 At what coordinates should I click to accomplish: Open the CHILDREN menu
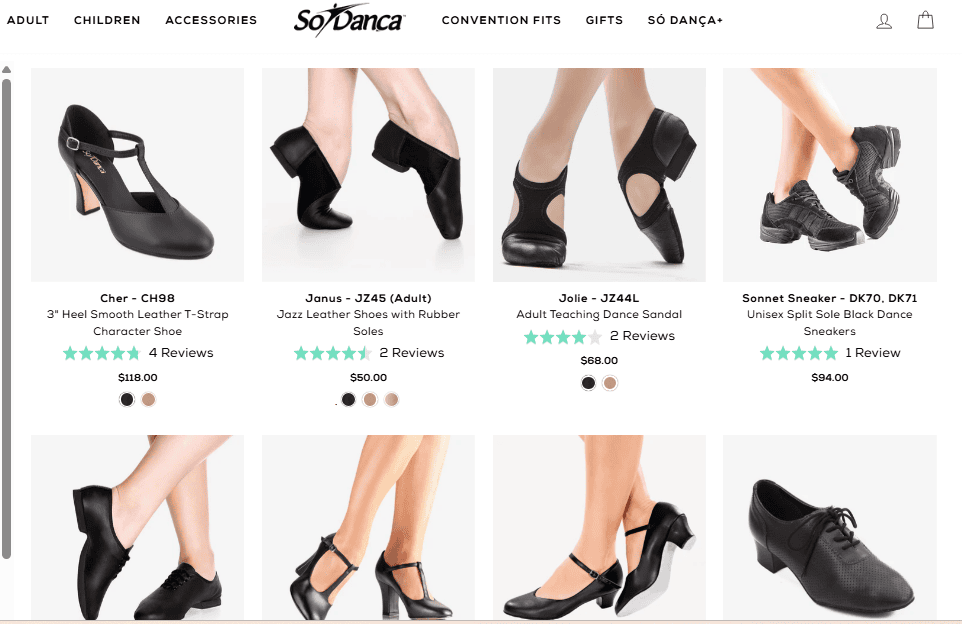107,19
